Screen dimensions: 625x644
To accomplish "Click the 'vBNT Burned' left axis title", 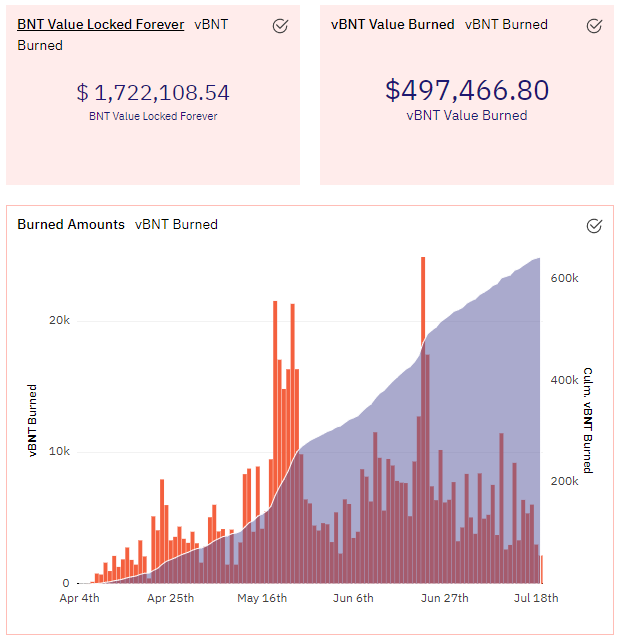I will [32, 421].
